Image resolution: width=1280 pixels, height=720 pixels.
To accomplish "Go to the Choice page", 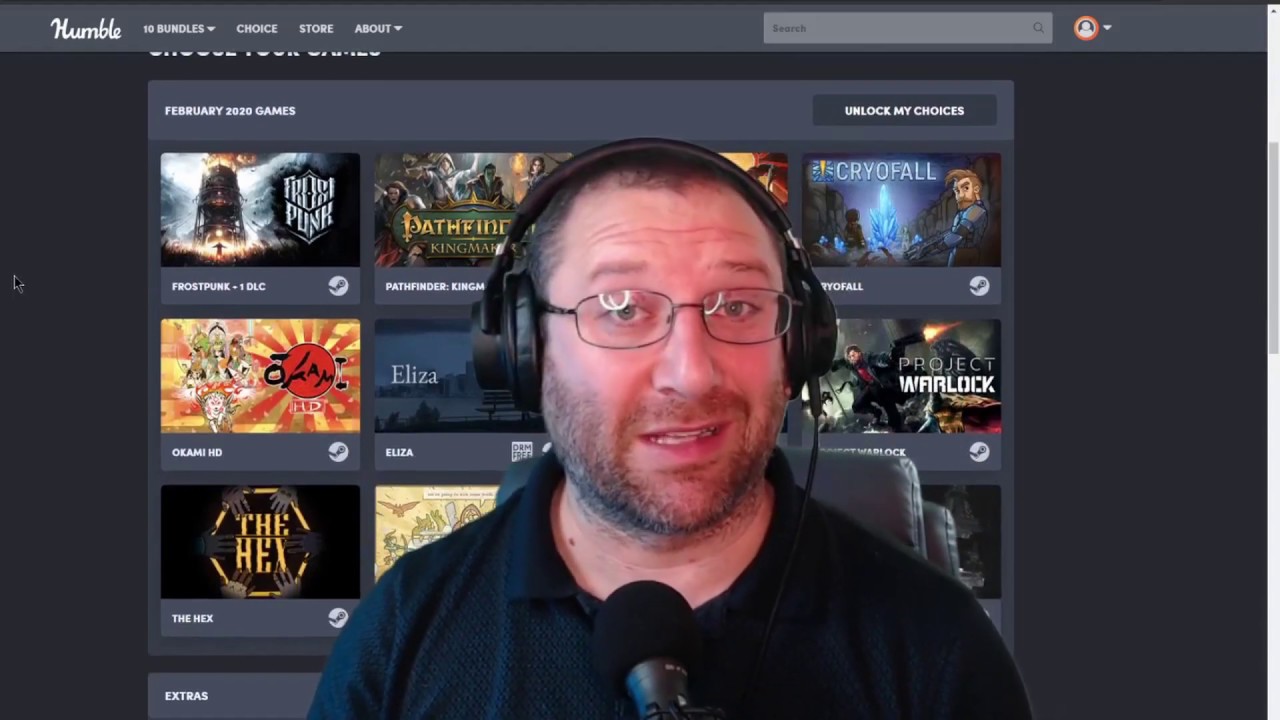I will coord(257,29).
